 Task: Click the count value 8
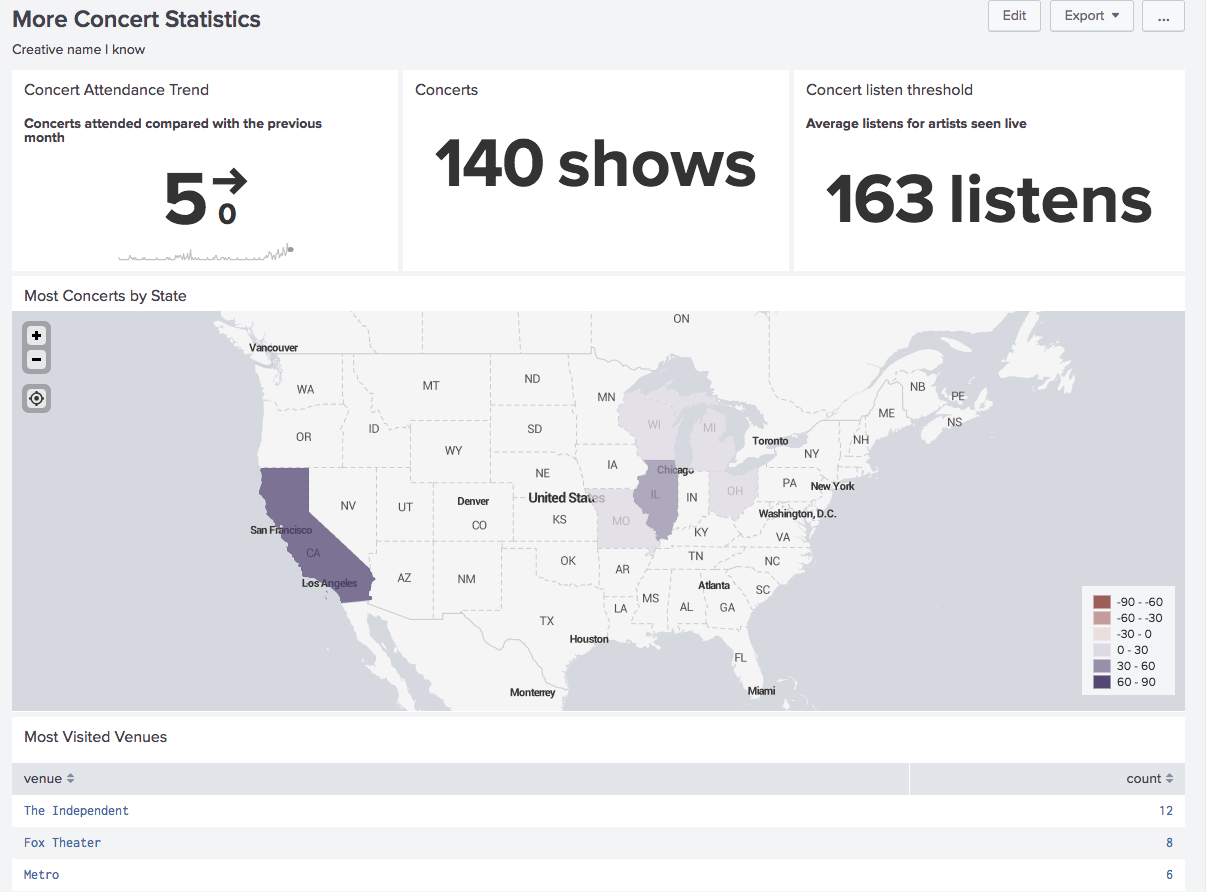point(1170,843)
